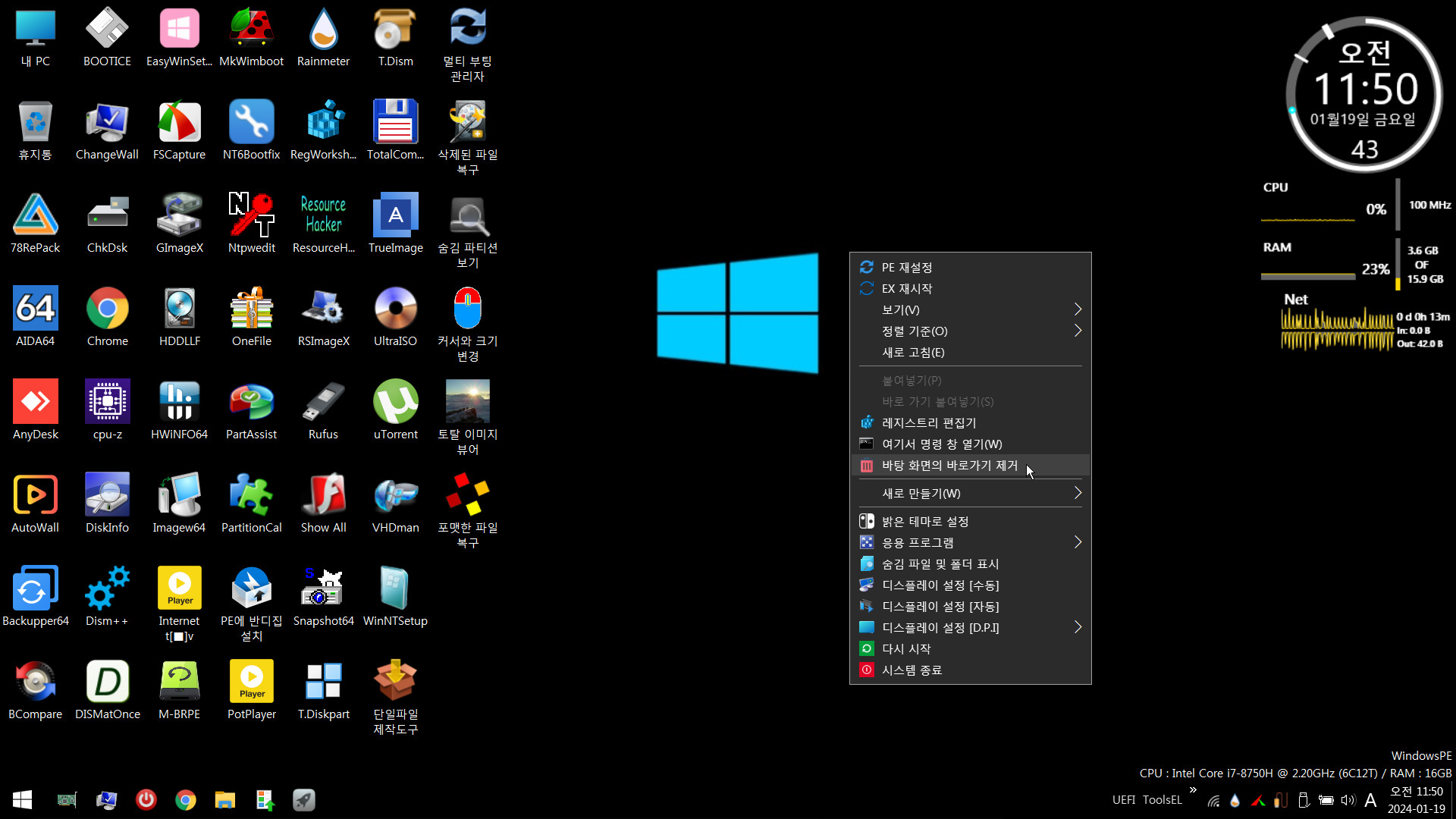The image size is (1456, 819).
Task: Open TrueImage desktop shortcut
Action: pos(395,223)
